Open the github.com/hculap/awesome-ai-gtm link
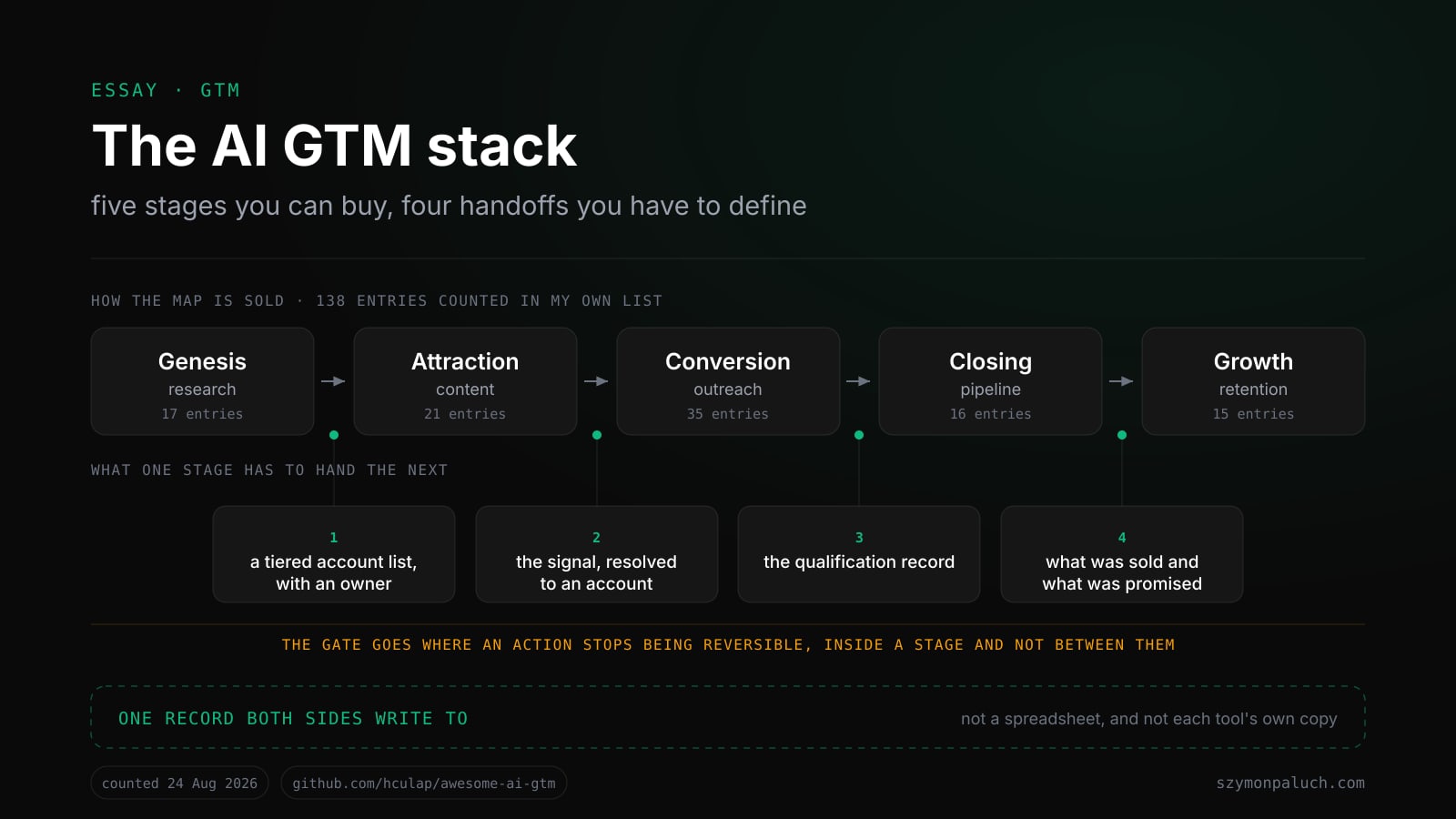Image resolution: width=1456 pixels, height=819 pixels. click(x=424, y=783)
